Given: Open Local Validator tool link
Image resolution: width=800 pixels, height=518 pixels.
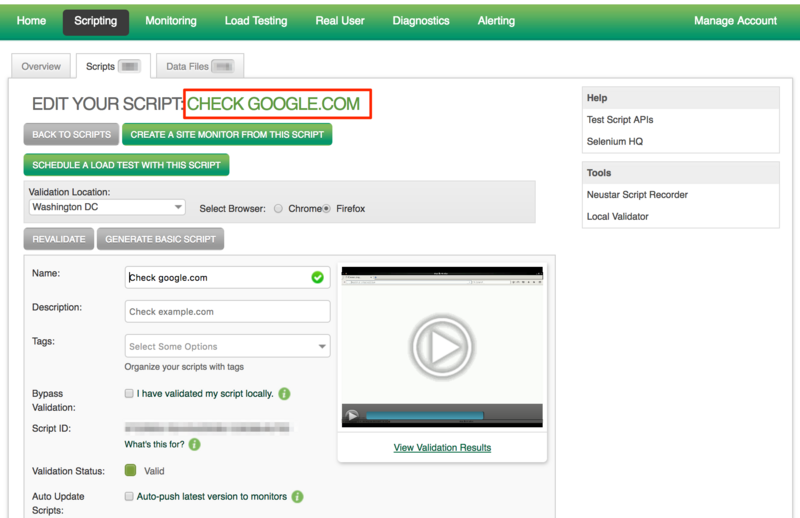Looking at the screenshot, I should pyautogui.click(x=617, y=216).
